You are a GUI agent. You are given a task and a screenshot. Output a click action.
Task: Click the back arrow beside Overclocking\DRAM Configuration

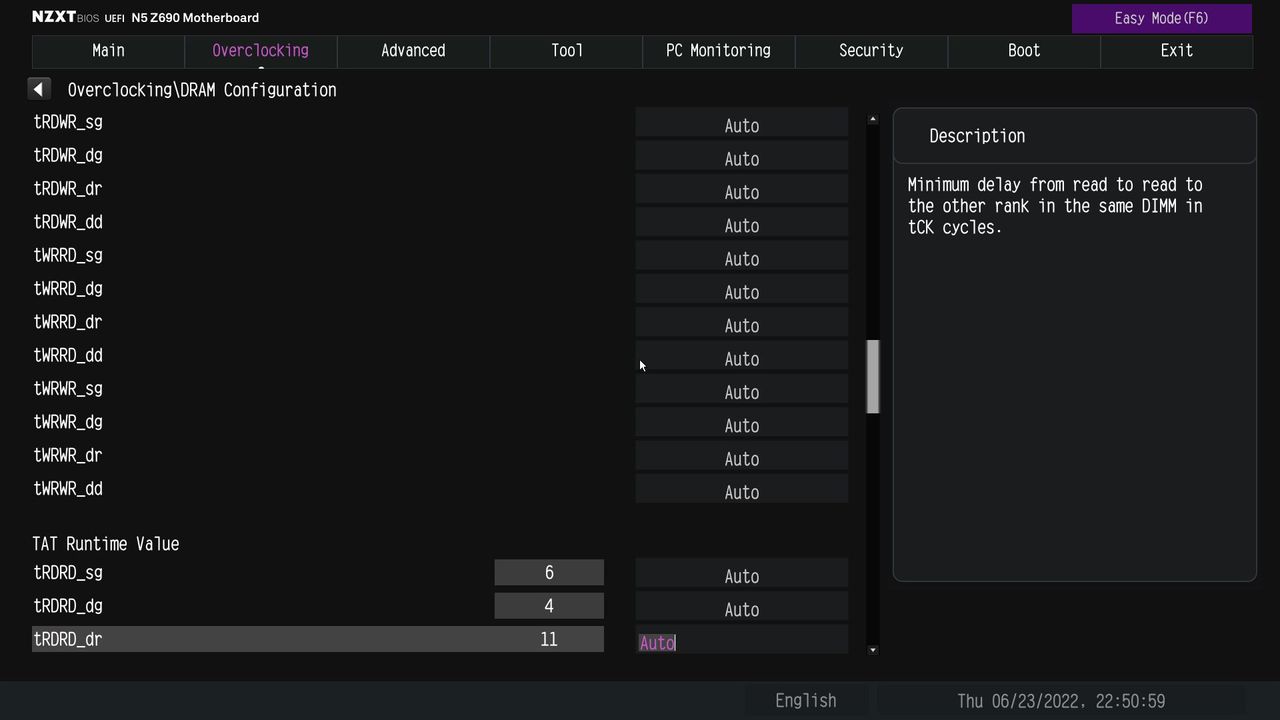tap(38, 89)
